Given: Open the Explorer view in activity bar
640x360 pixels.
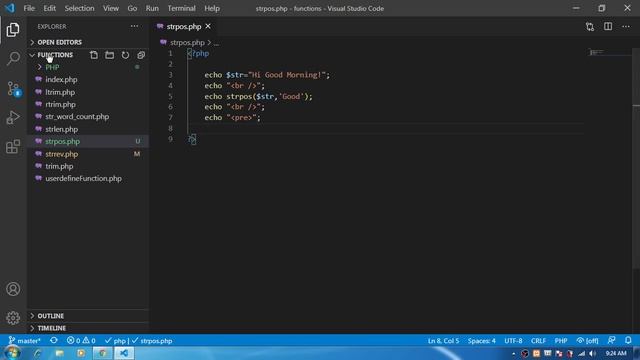Looking at the screenshot, I should click(13, 30).
